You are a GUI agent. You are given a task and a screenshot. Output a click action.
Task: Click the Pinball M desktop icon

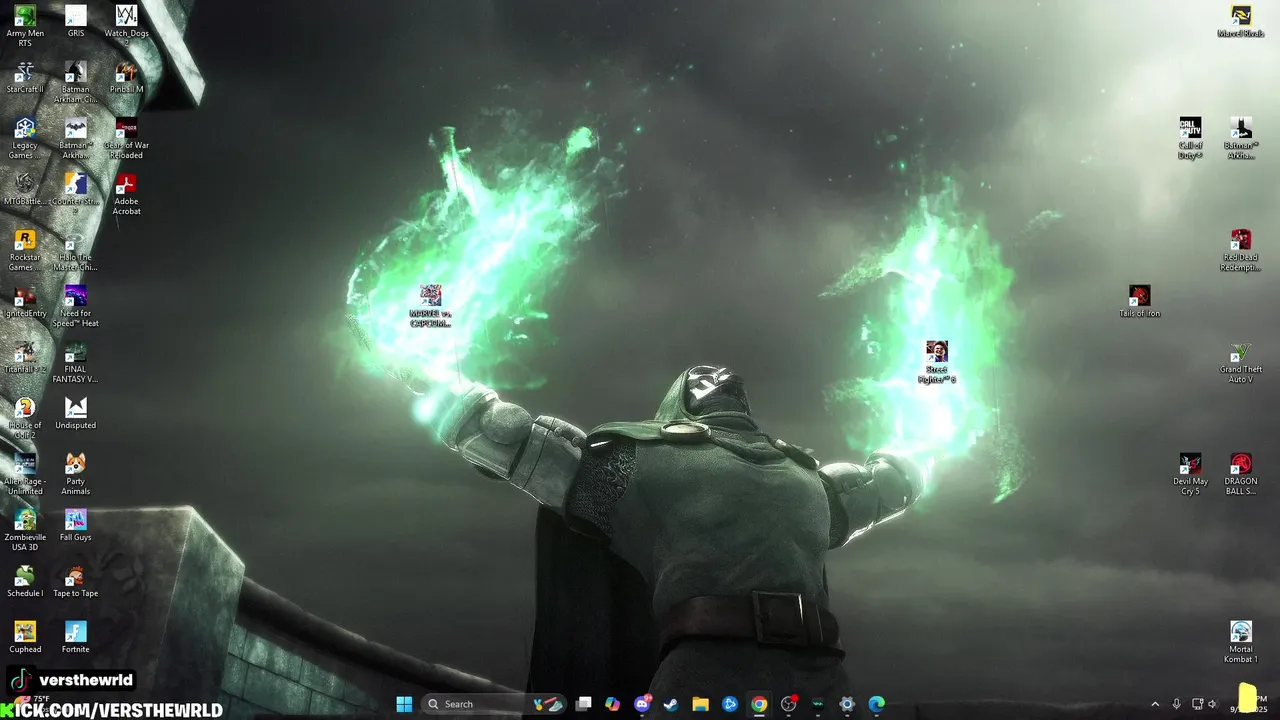[126, 77]
